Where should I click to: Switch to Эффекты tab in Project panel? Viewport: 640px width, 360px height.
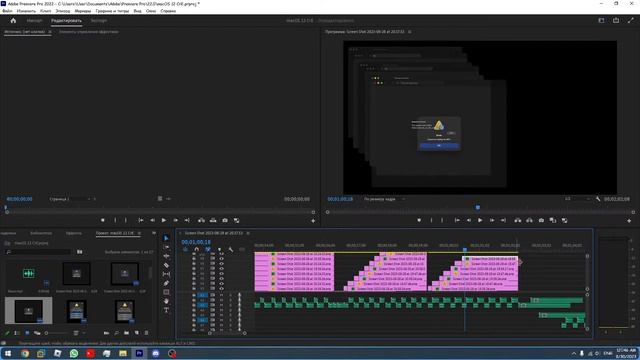[x=74, y=233]
